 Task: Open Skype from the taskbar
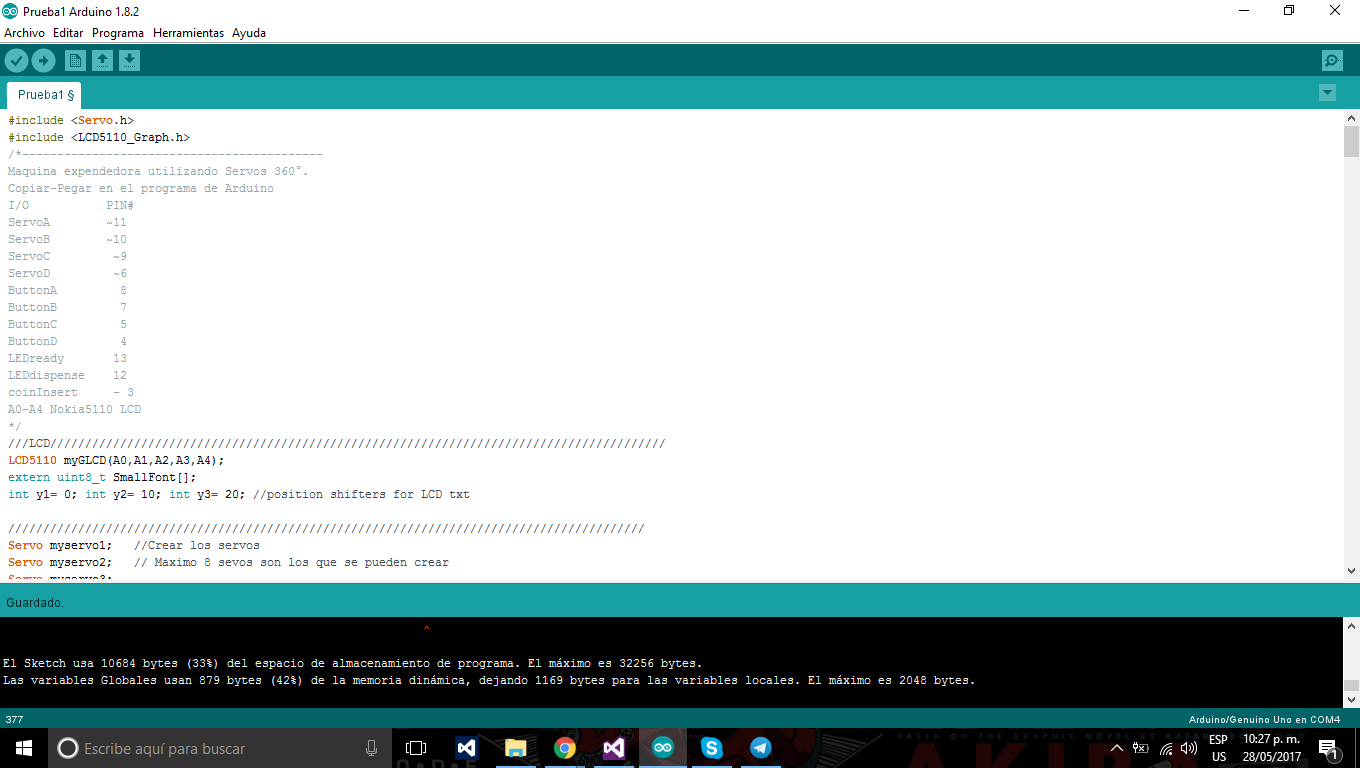pyautogui.click(x=712, y=748)
